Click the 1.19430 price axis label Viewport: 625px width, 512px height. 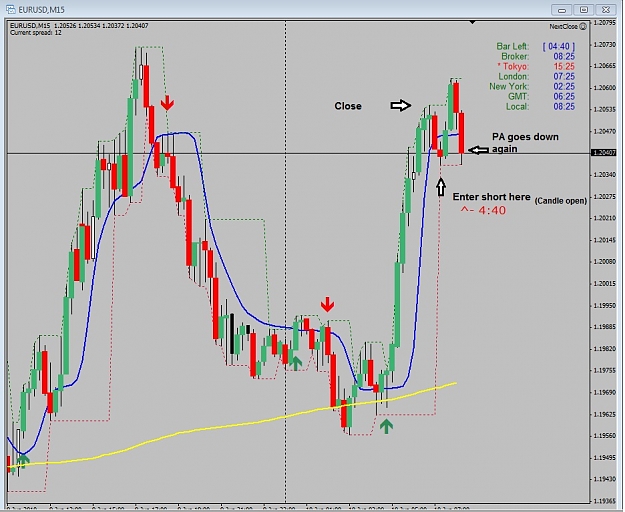[605, 479]
